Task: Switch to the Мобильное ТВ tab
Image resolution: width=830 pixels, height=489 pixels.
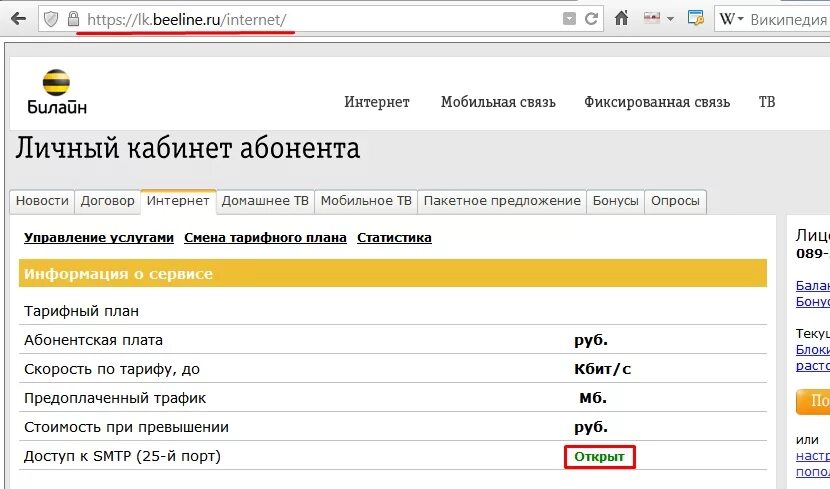Action: coord(366,201)
